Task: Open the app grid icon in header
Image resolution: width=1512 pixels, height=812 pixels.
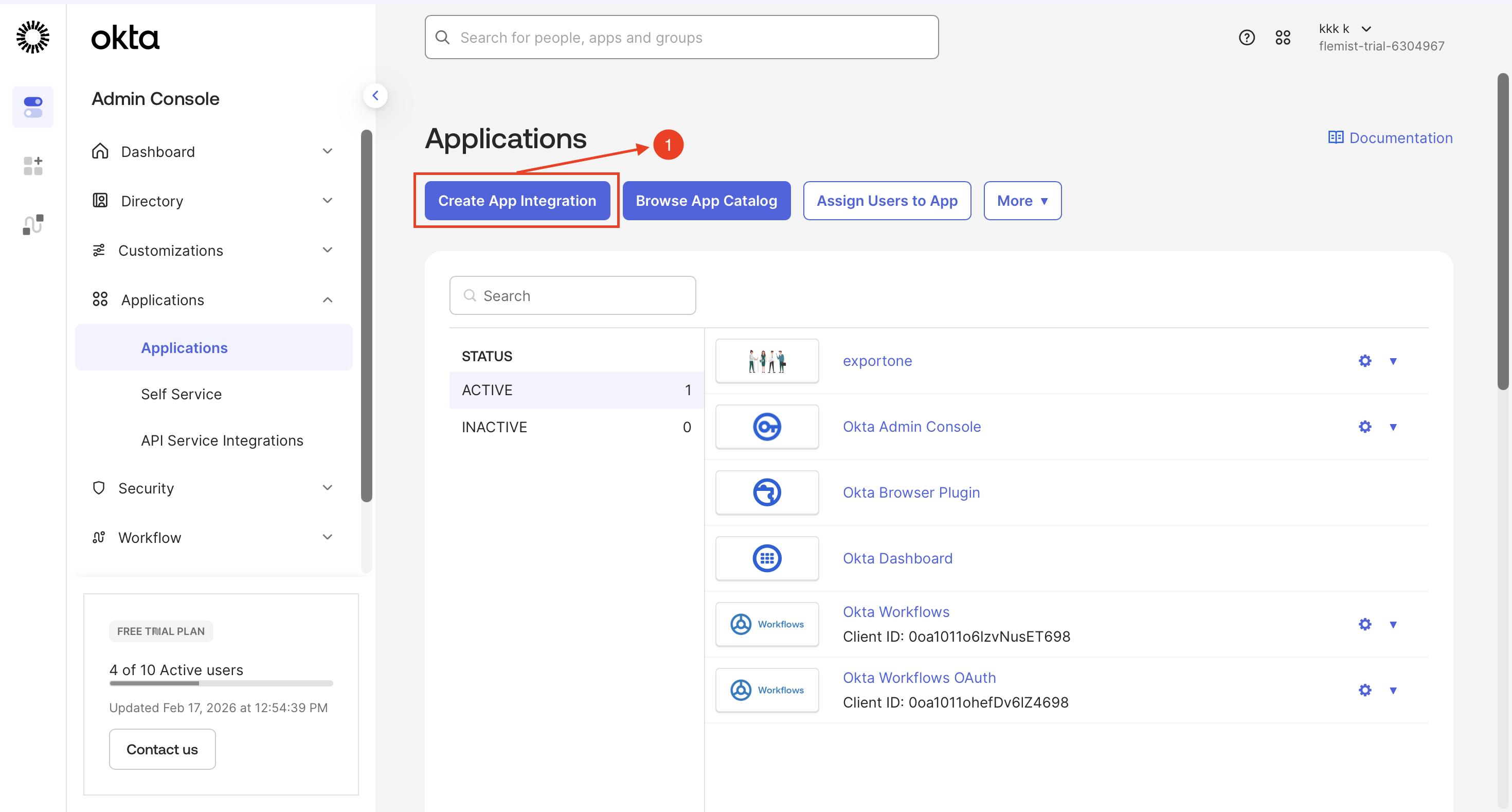Action: (x=1283, y=38)
